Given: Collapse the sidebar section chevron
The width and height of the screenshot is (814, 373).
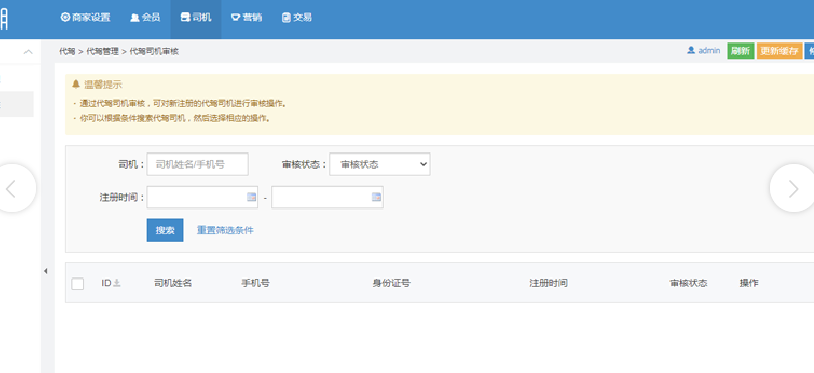Looking at the screenshot, I should click(28, 52).
